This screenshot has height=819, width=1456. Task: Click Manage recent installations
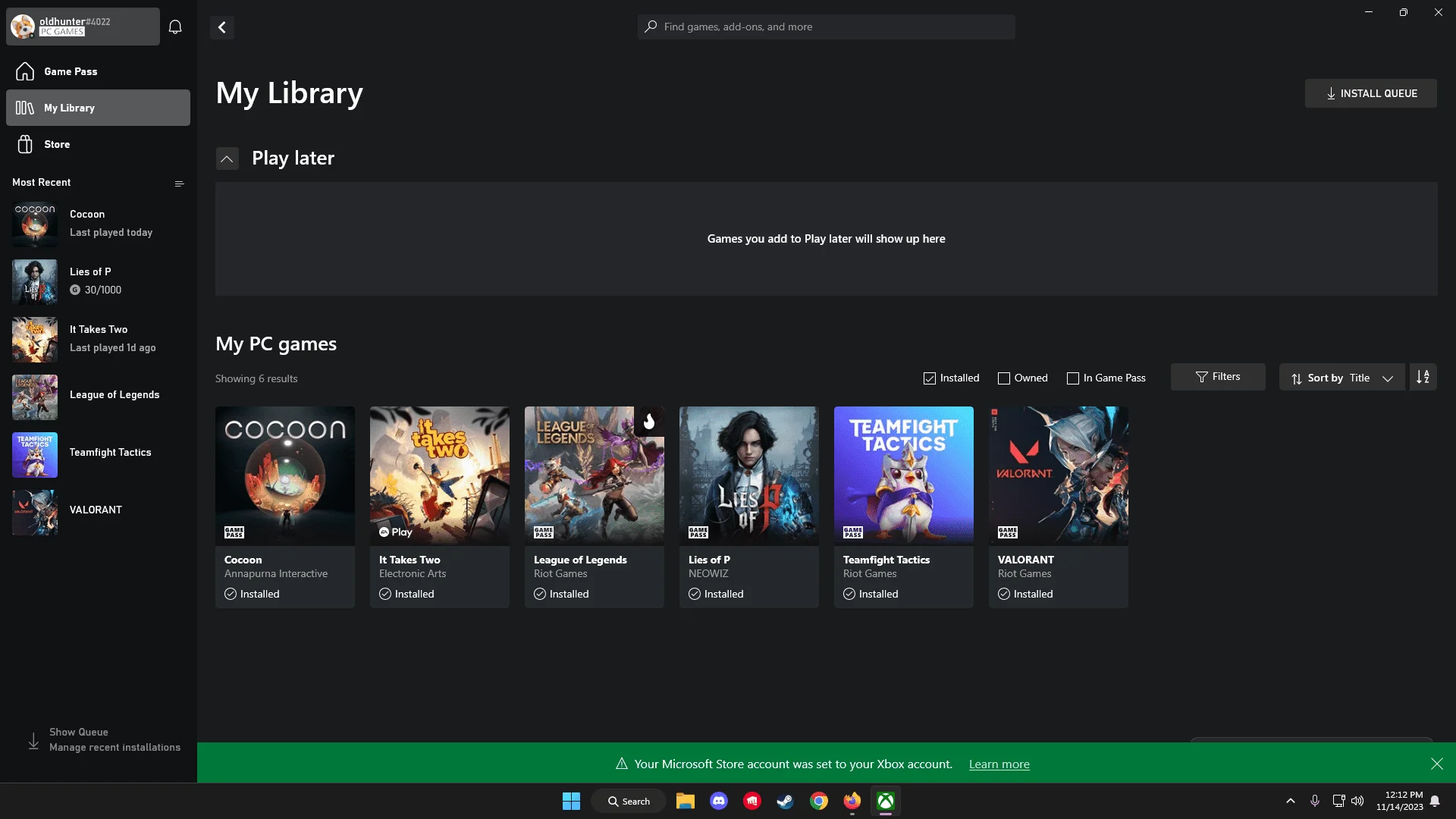pos(115,748)
